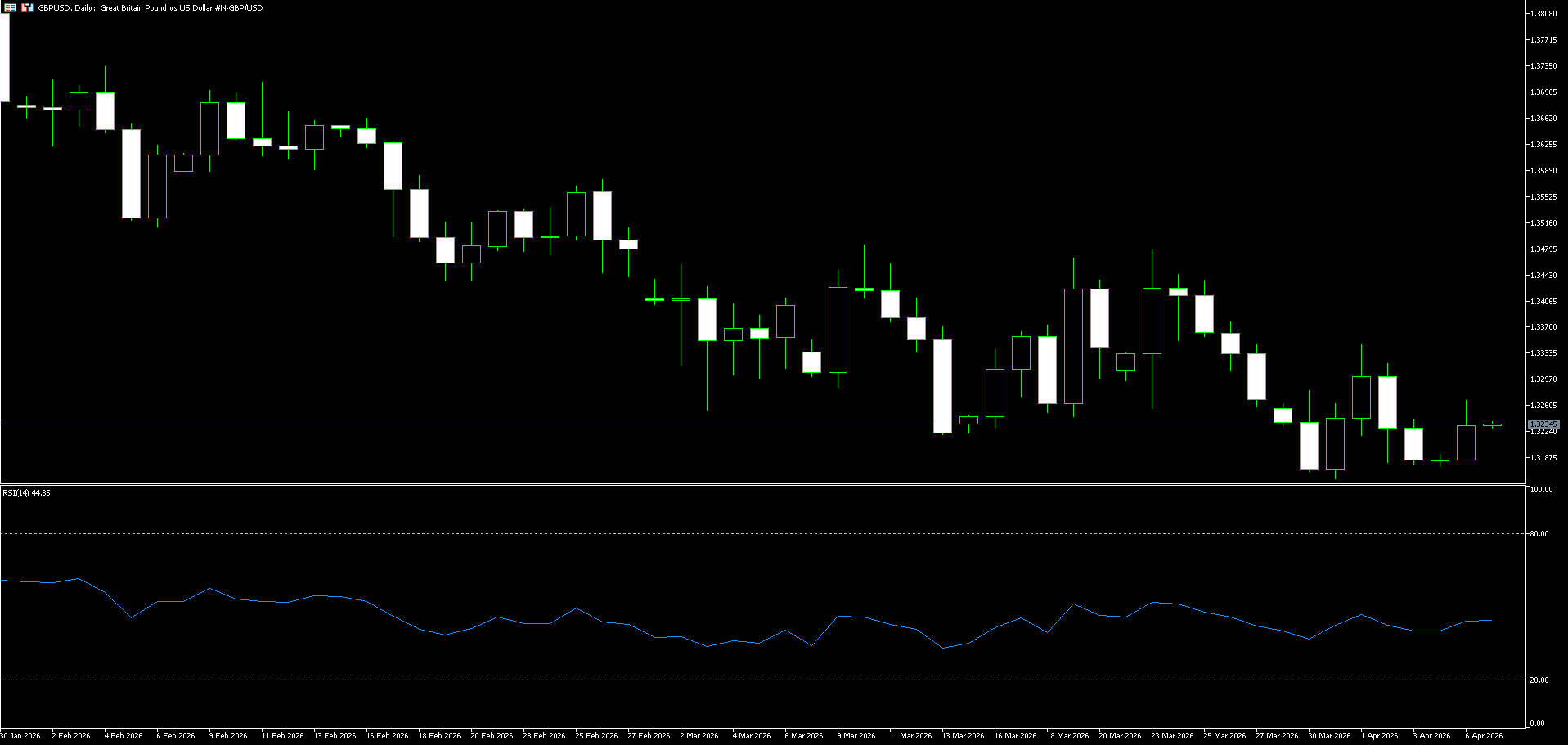The image size is (1568, 745).
Task: Click the 100.00 RSI scale label
Action: 1540,490
